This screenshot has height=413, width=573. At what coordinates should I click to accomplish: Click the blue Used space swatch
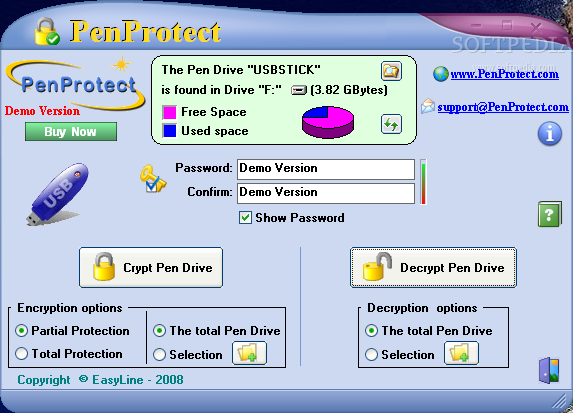[x=170, y=130]
